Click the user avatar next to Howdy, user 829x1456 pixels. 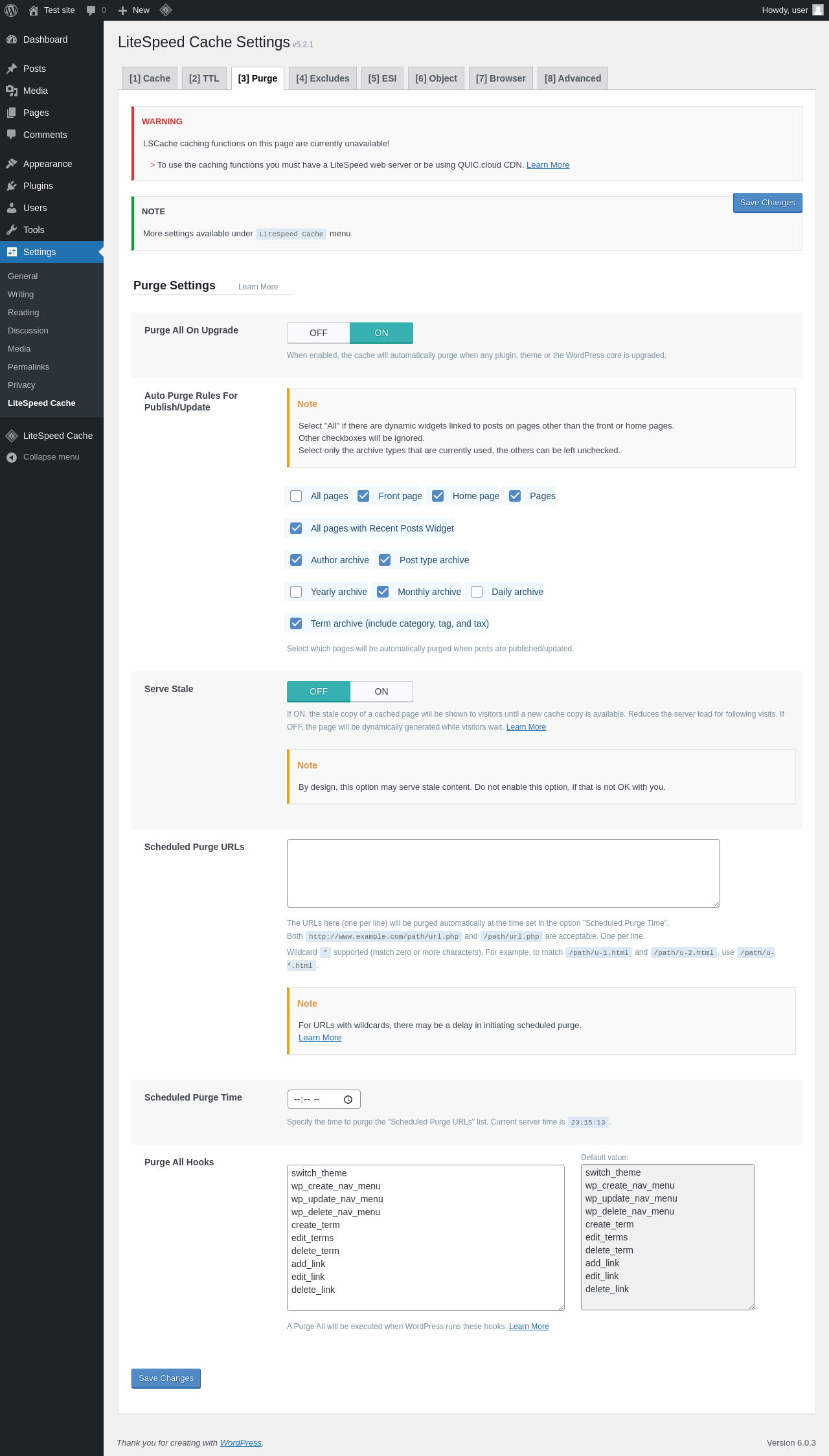click(818, 10)
